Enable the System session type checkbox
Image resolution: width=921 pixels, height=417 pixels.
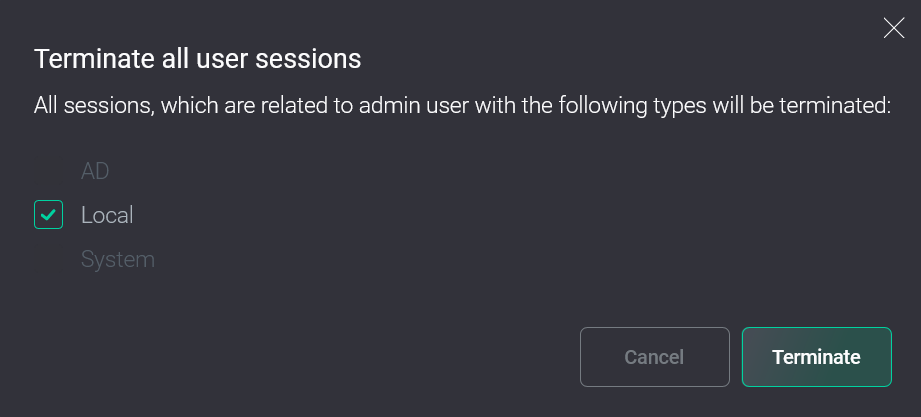[x=48, y=260]
